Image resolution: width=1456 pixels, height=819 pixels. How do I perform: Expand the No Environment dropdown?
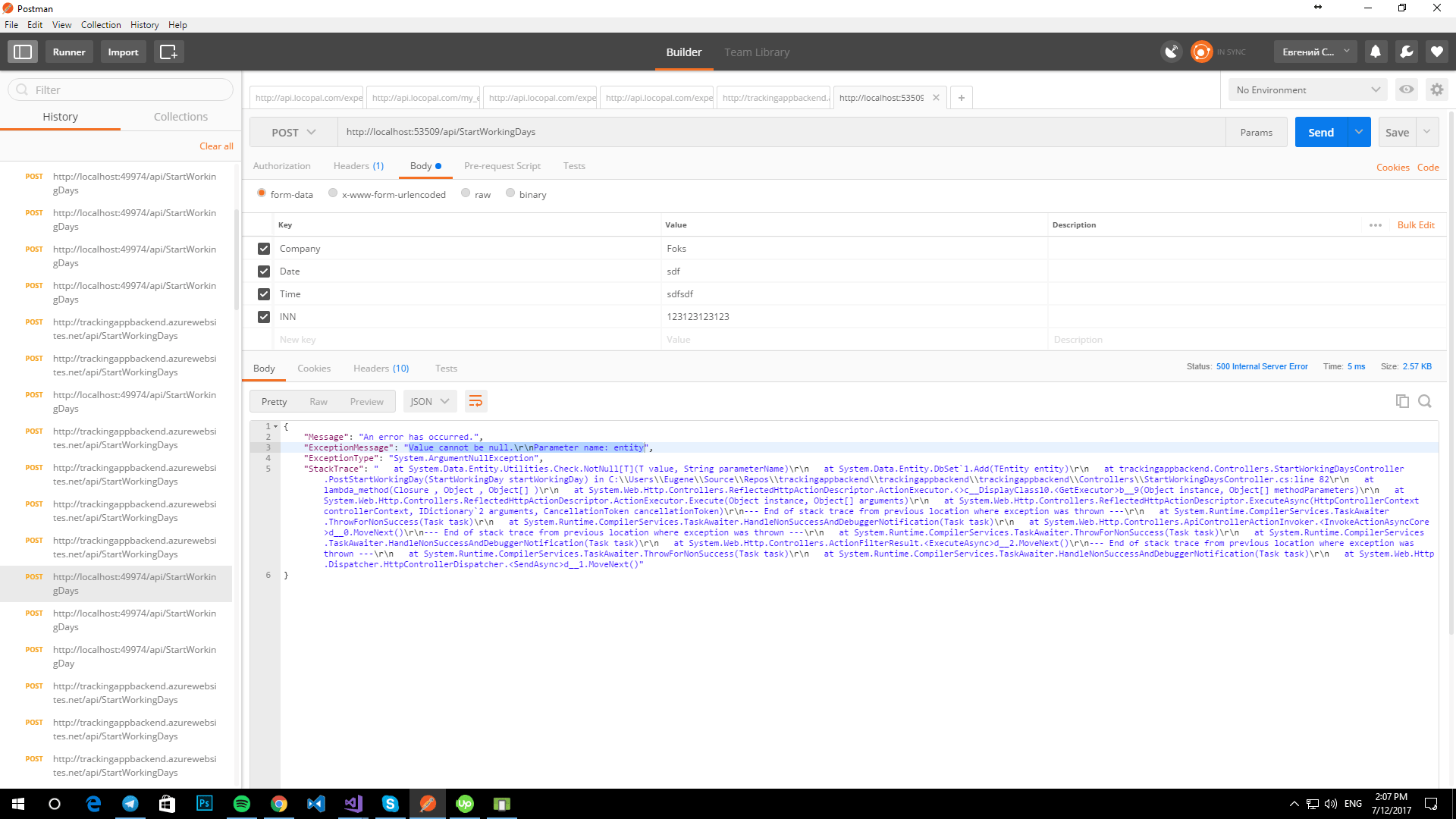(x=1307, y=89)
